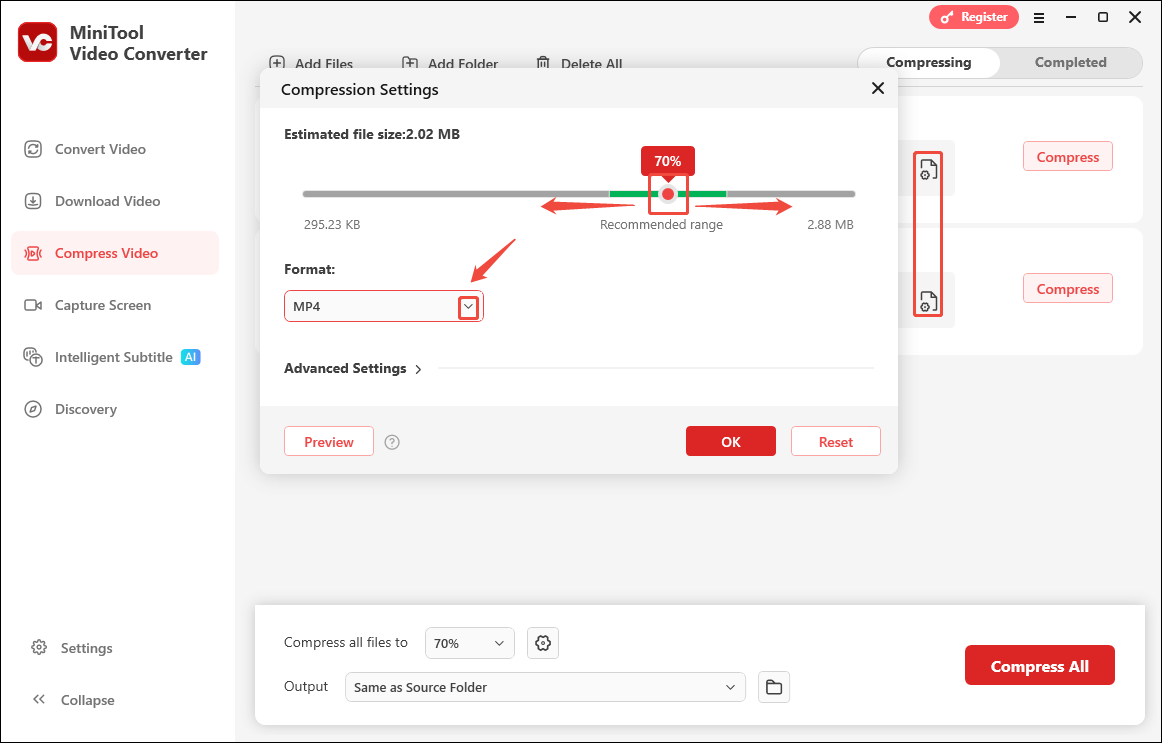Confirm with the OK button

pyautogui.click(x=731, y=442)
